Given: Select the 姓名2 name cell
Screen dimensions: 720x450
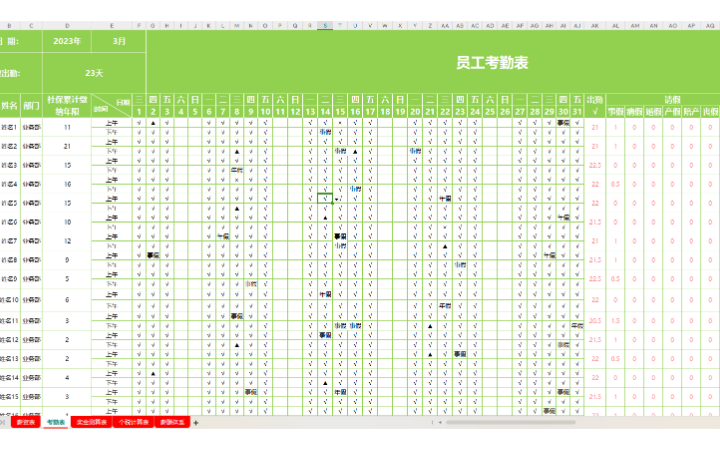Looking at the screenshot, I should (9, 146).
